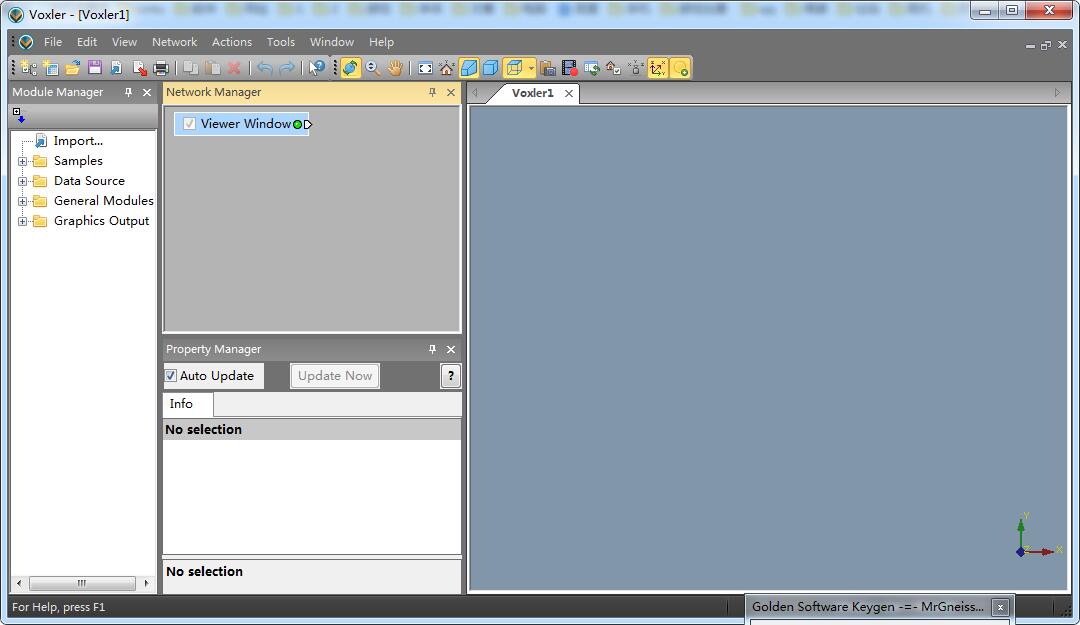This screenshot has height=625, width=1080.
Task: Click the Update Now button
Action: click(x=335, y=376)
